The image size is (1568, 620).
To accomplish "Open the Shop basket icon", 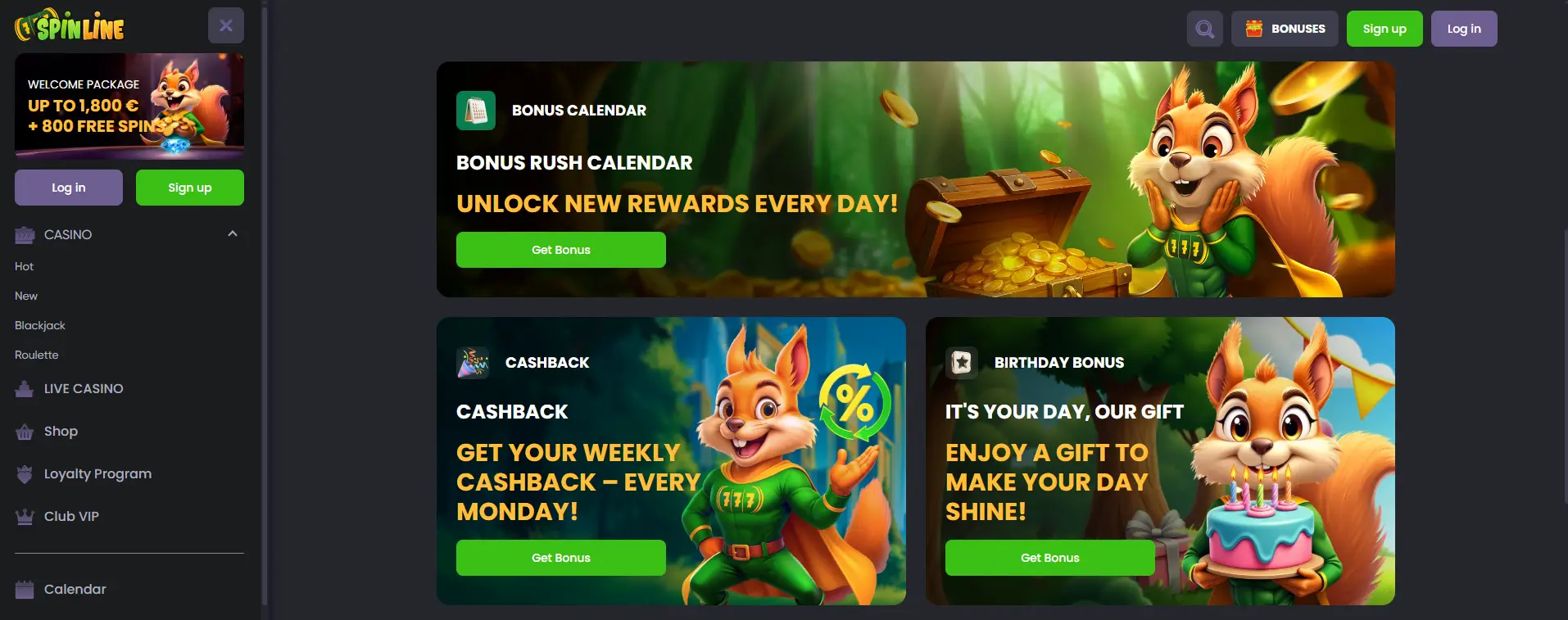I will pos(25,432).
